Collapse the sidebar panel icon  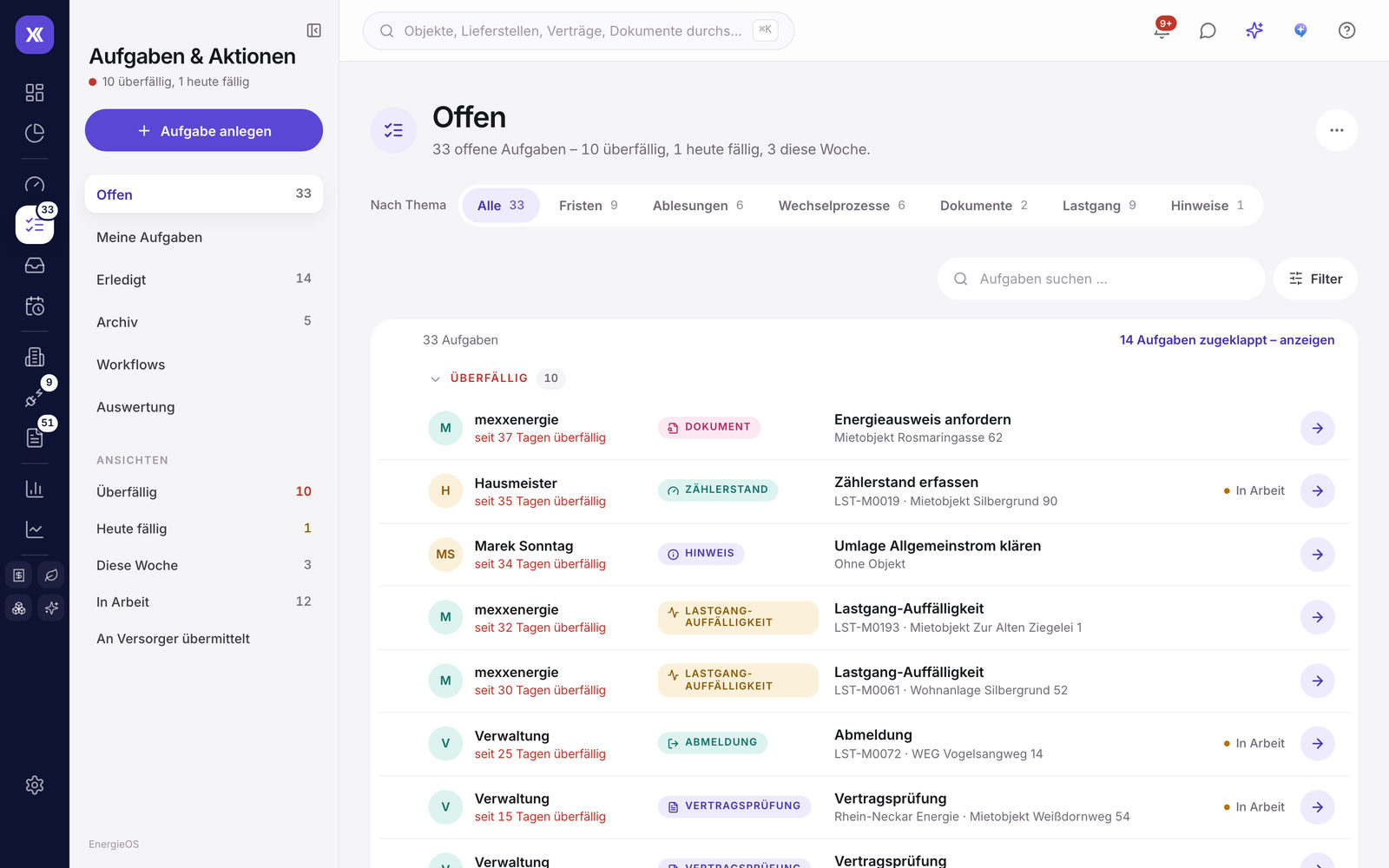314,30
